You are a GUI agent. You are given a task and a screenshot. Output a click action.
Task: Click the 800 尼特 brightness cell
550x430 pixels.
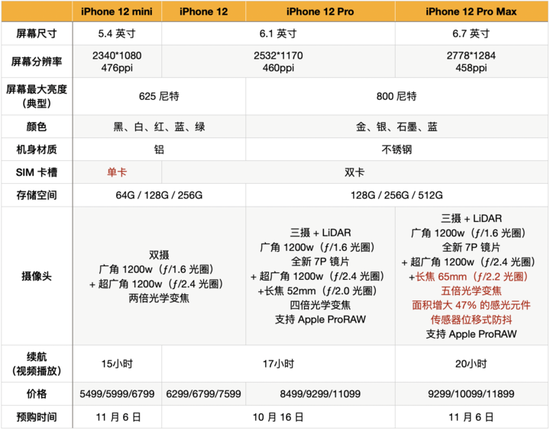396,96
